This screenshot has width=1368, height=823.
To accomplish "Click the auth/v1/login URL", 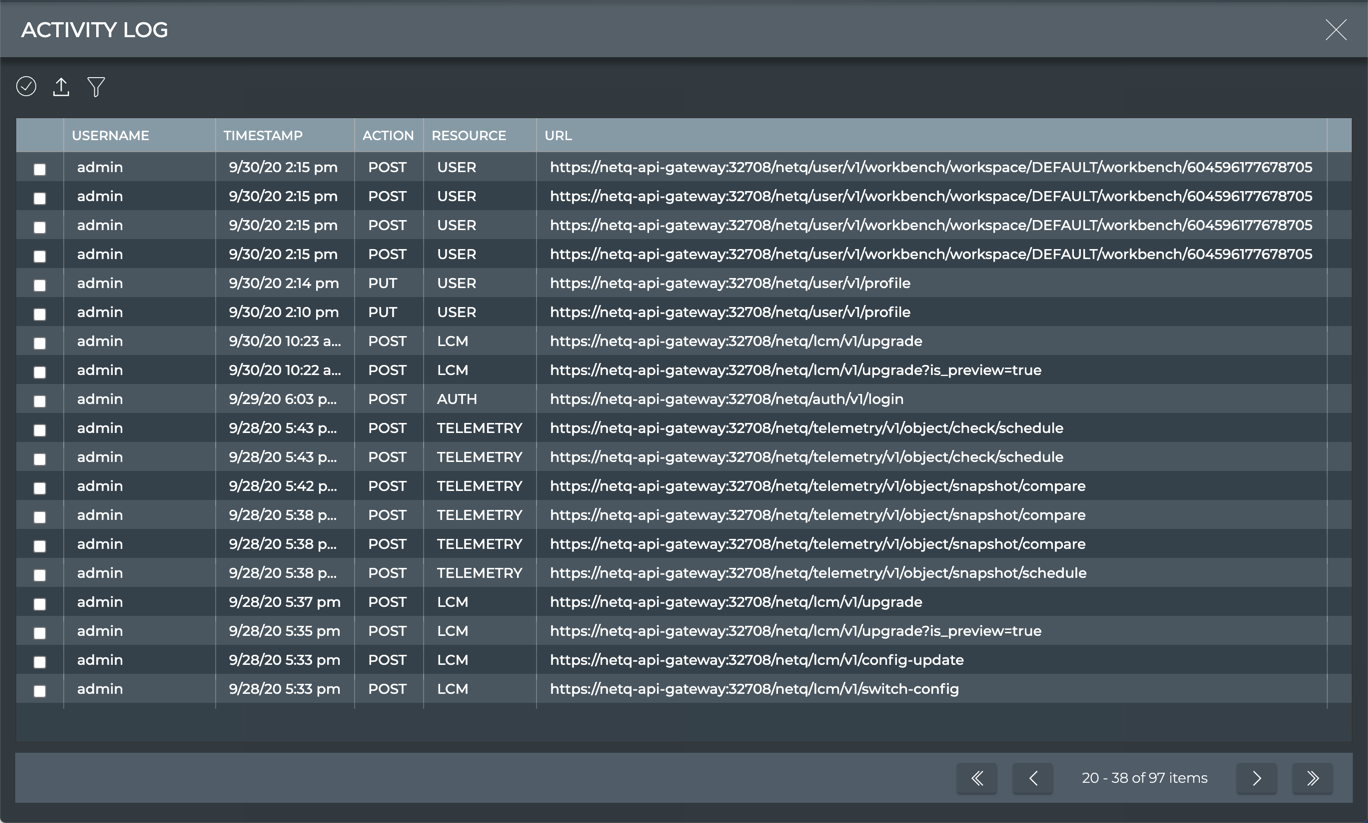I will click(x=726, y=399).
